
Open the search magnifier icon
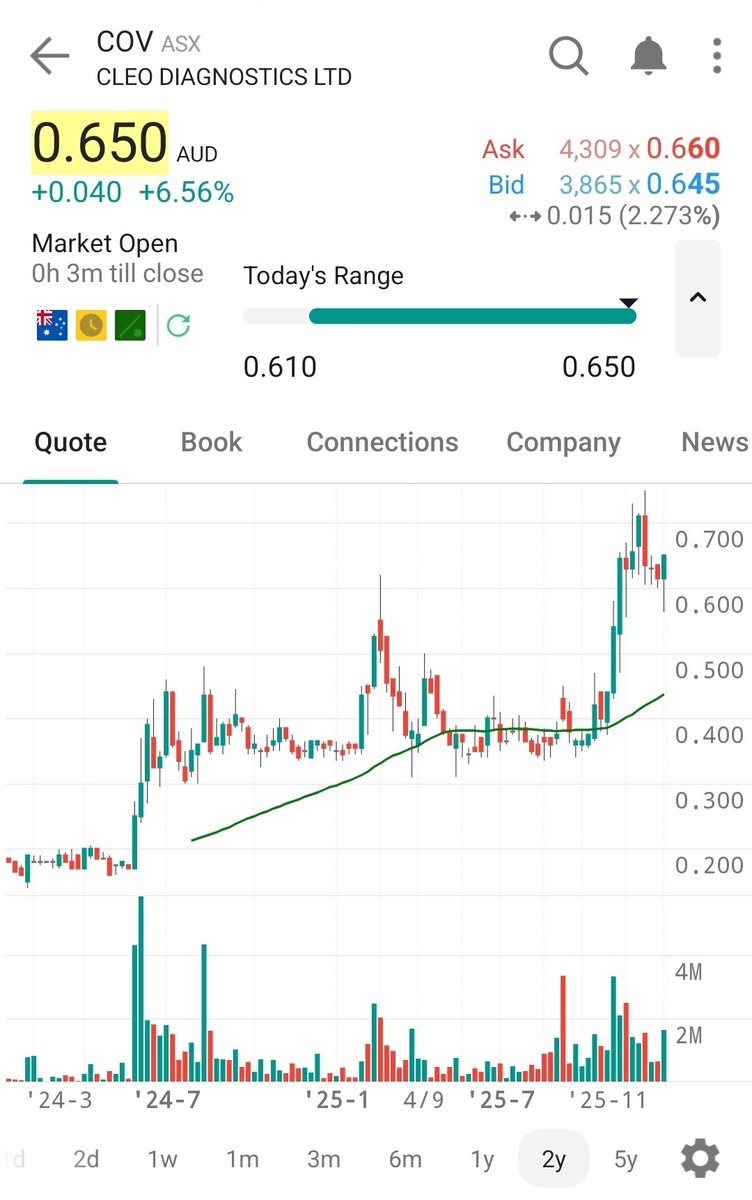tap(569, 56)
